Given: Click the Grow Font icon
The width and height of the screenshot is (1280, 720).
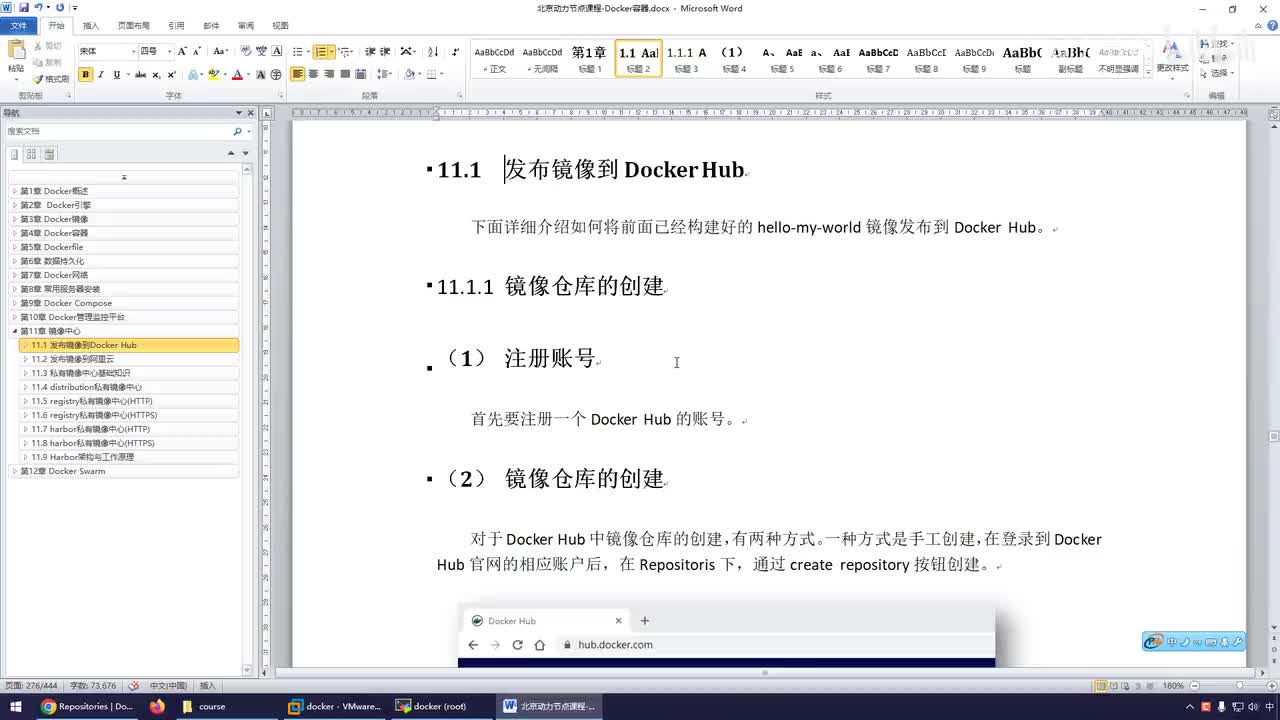Looking at the screenshot, I should [x=182, y=51].
